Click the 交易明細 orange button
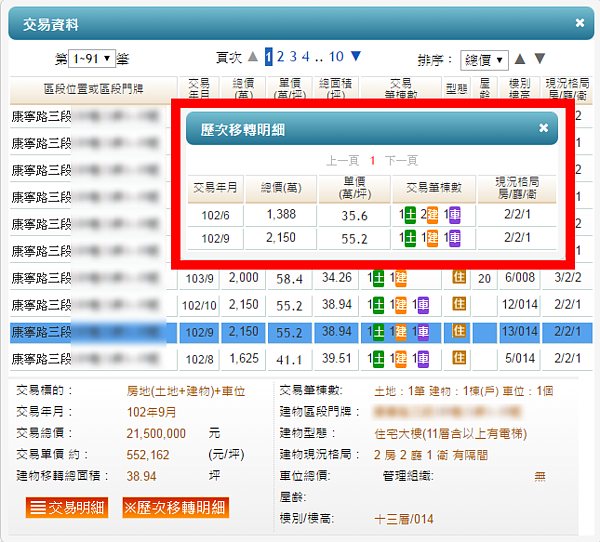600x542 pixels. (x=67, y=508)
